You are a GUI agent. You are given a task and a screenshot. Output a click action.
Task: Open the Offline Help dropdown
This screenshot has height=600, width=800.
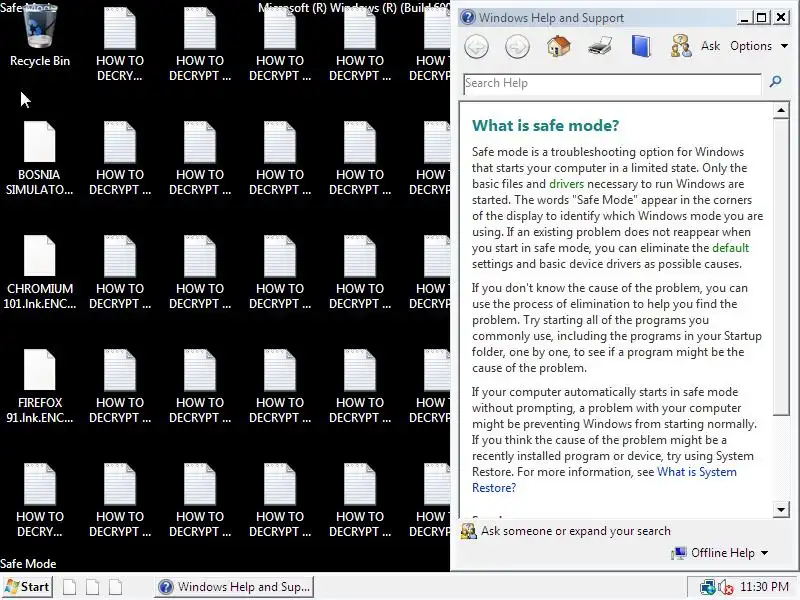pyautogui.click(x=720, y=553)
